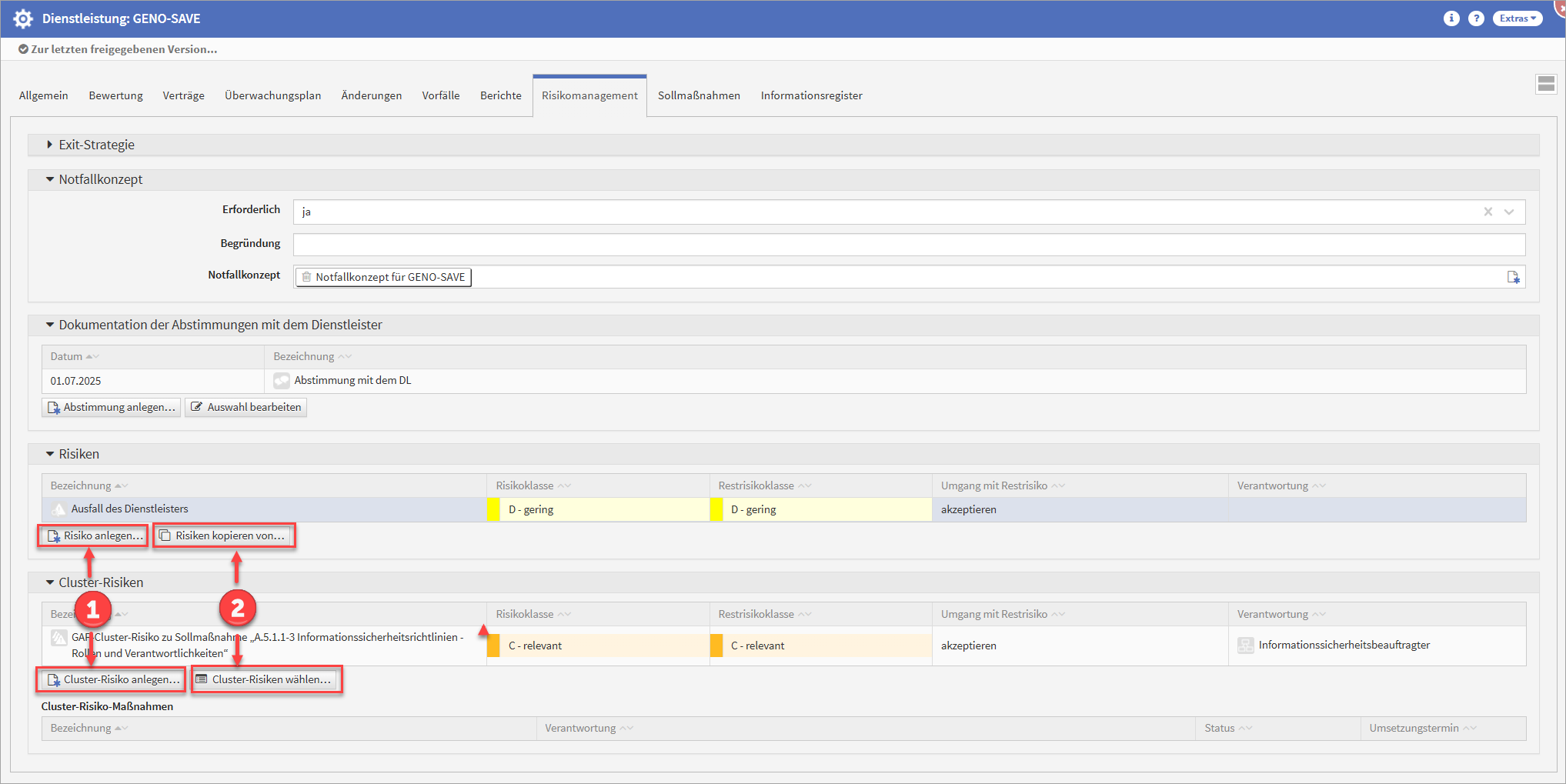Collapse the Notfallkonzept section
Viewport: 1566px width, 784px height.
(50, 179)
